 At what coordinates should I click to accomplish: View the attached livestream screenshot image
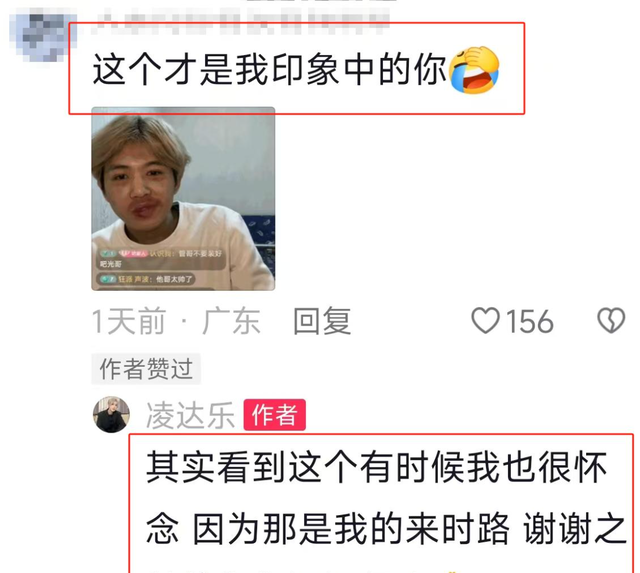(183, 199)
